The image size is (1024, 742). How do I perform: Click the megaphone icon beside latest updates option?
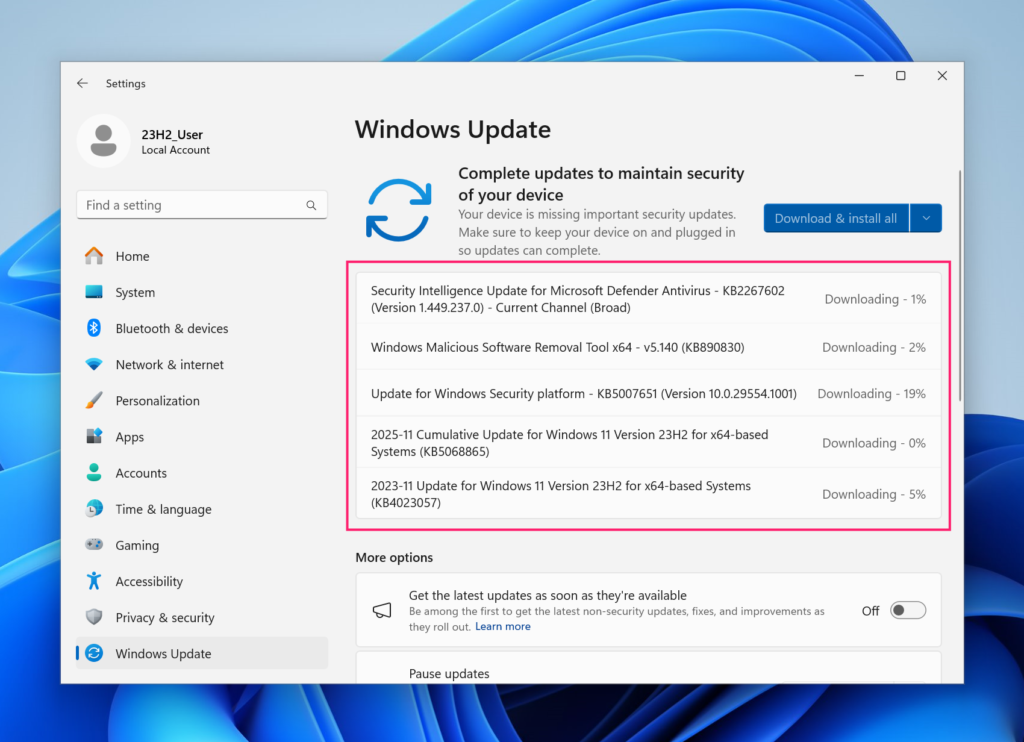click(x=382, y=611)
